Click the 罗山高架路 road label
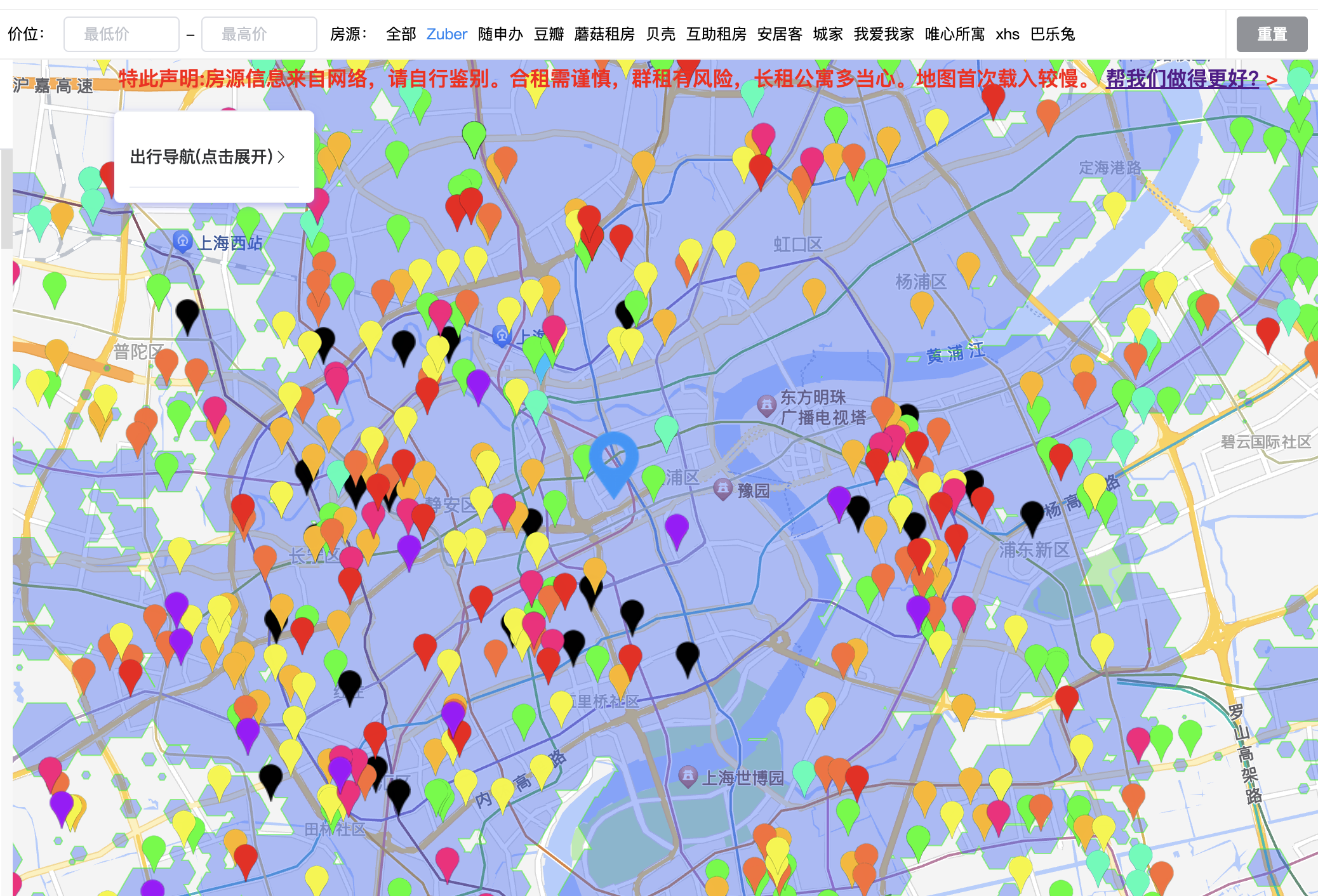Image resolution: width=1318 pixels, height=896 pixels. pyautogui.click(x=1245, y=754)
